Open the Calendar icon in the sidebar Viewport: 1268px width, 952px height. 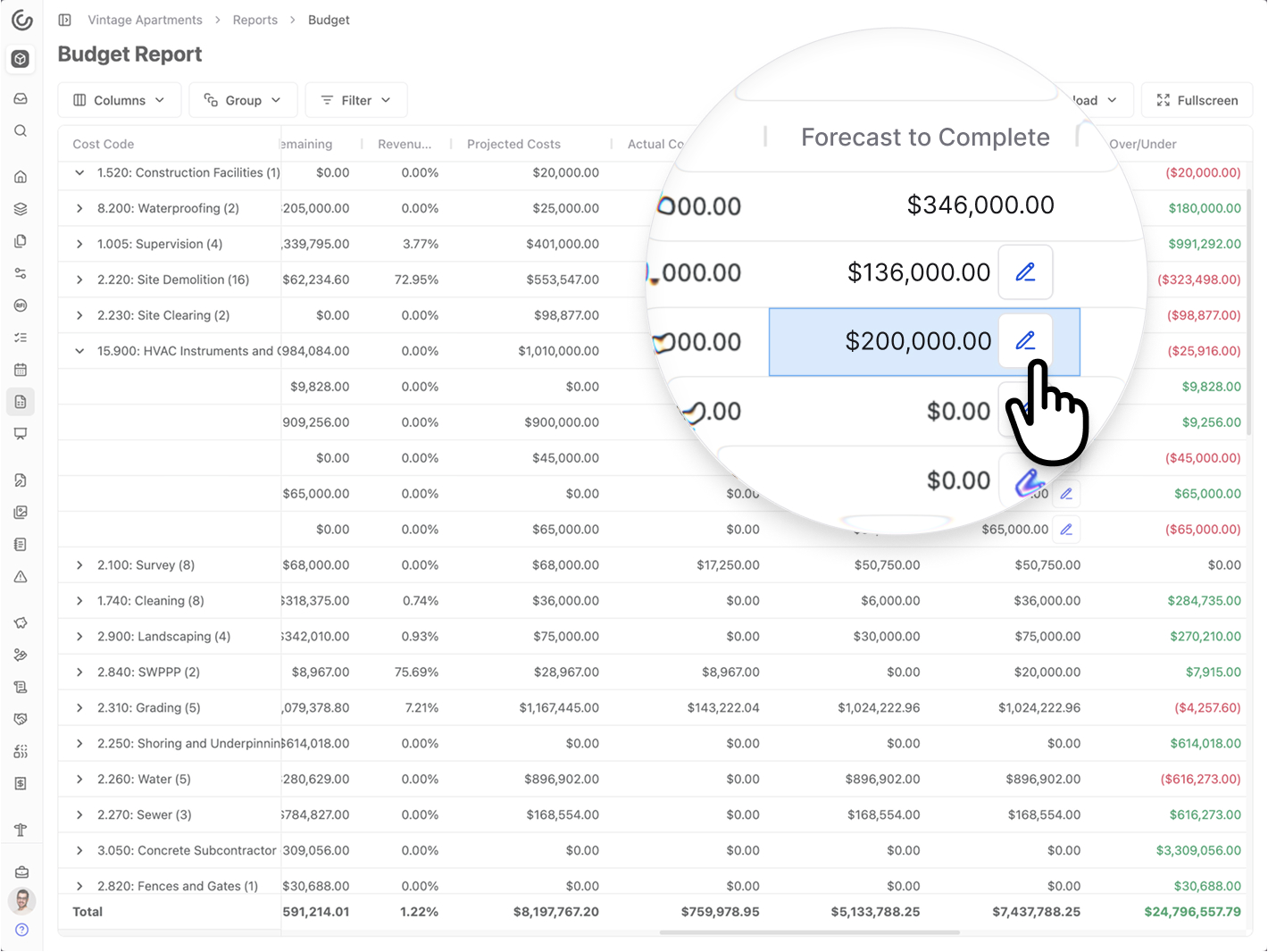[21, 369]
